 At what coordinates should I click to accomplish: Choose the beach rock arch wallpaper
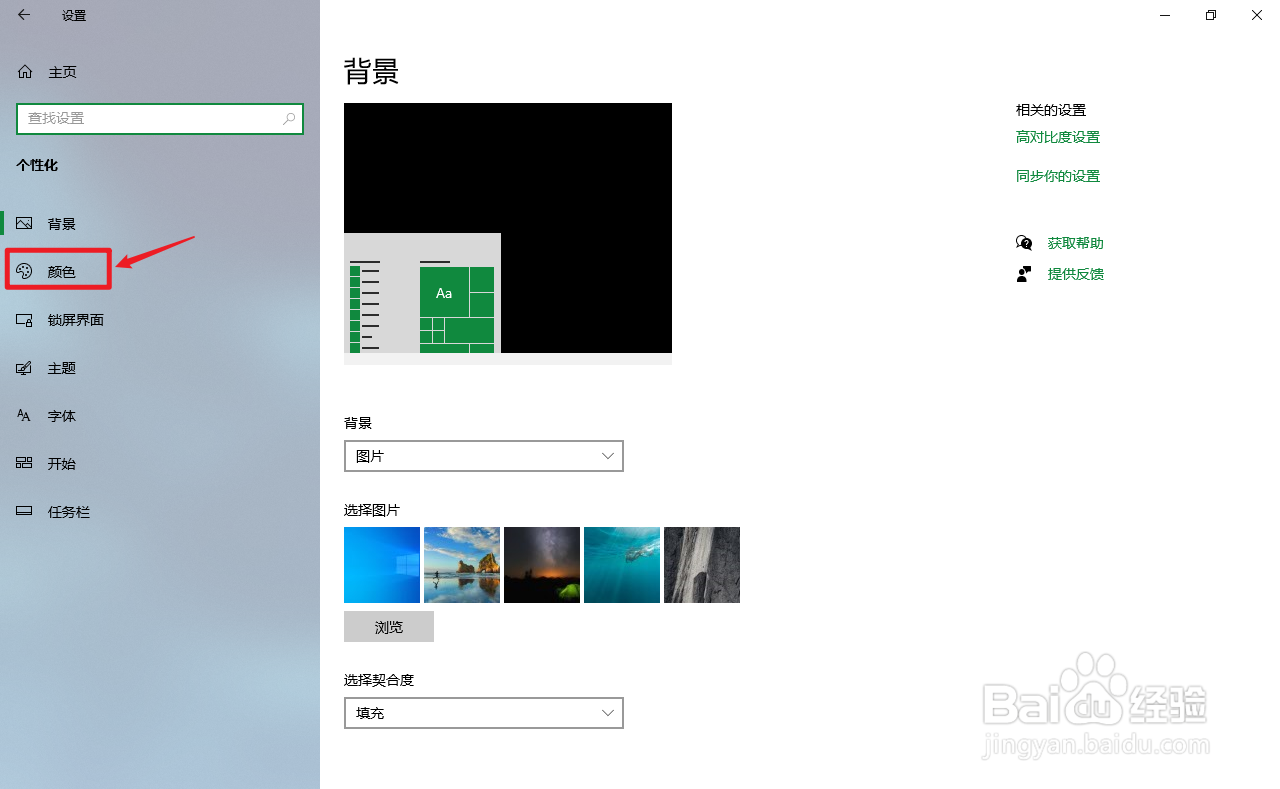[462, 565]
